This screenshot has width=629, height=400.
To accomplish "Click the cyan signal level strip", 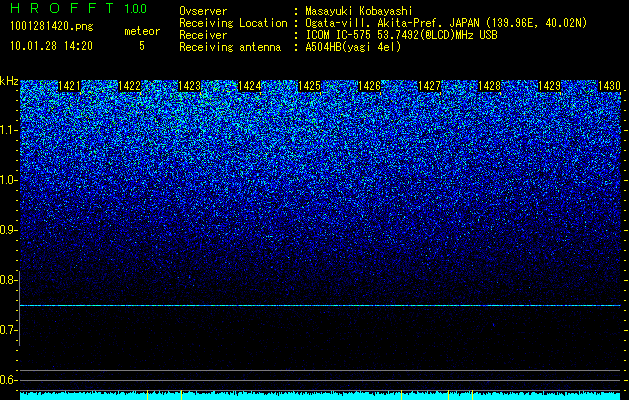I will (320, 396).
